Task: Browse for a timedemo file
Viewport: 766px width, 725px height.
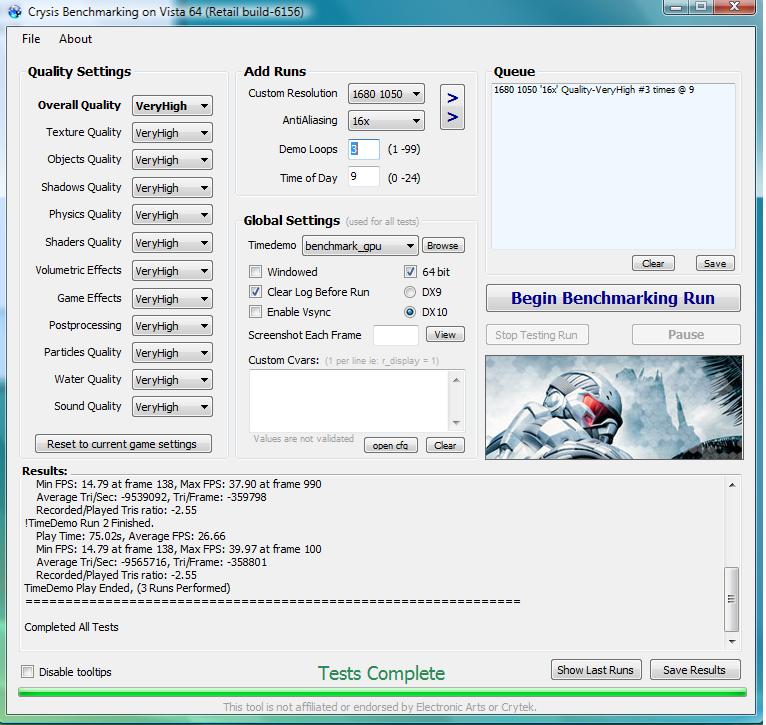Action: pos(443,246)
